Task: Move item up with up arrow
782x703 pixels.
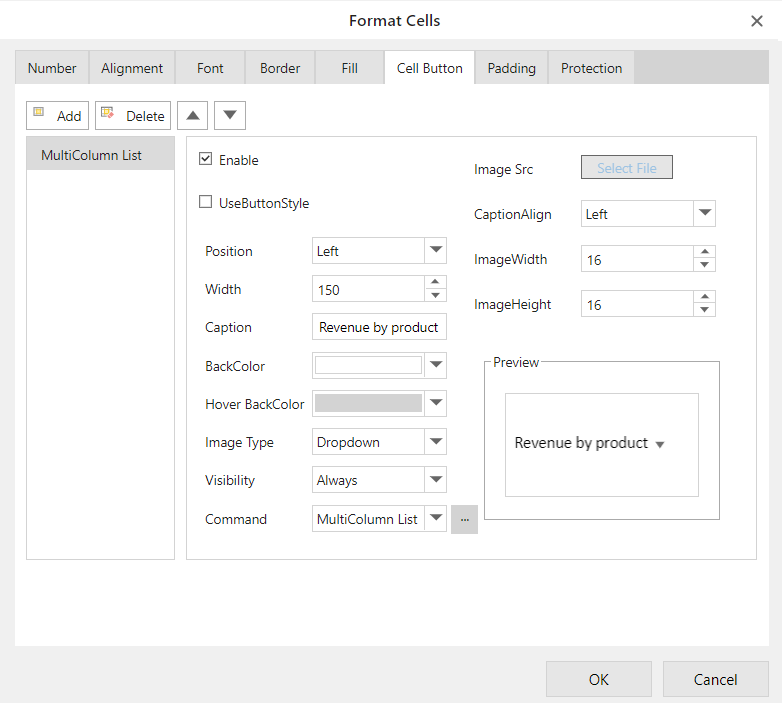Action: coord(192,116)
